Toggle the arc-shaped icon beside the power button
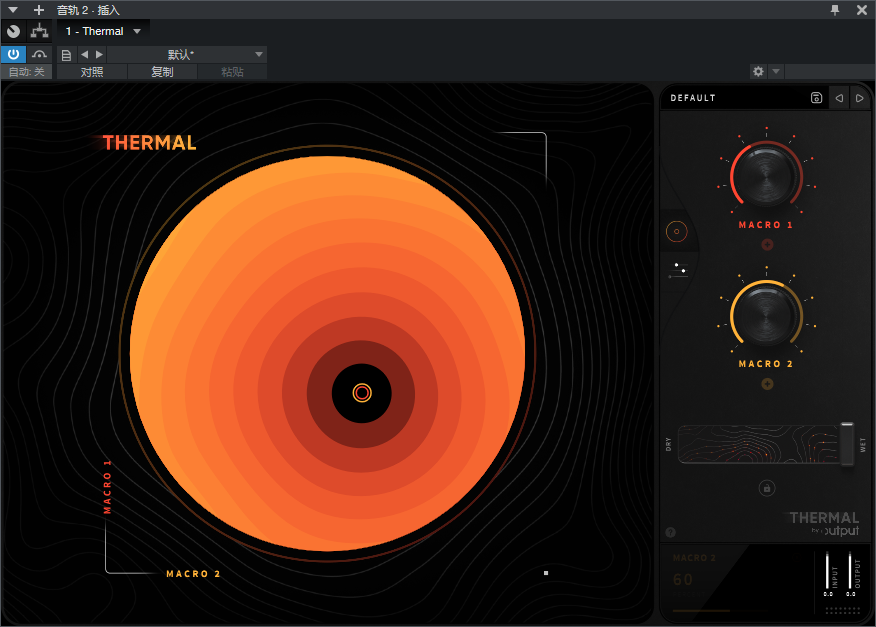The image size is (876, 627). 39,54
